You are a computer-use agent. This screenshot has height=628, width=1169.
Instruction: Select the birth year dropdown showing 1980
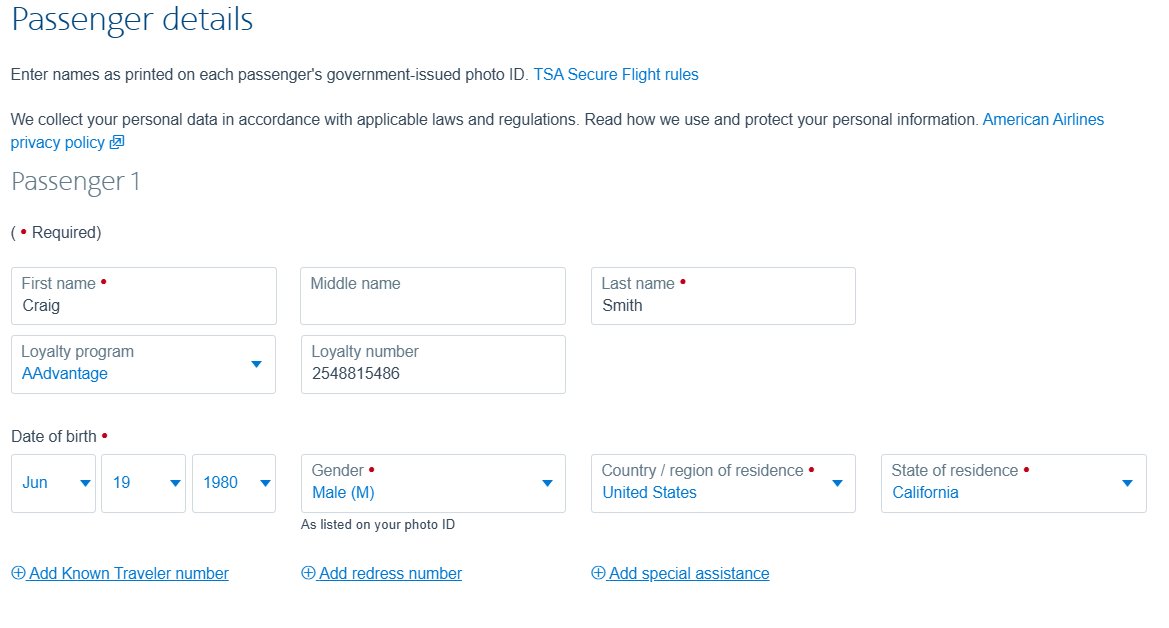[233, 483]
